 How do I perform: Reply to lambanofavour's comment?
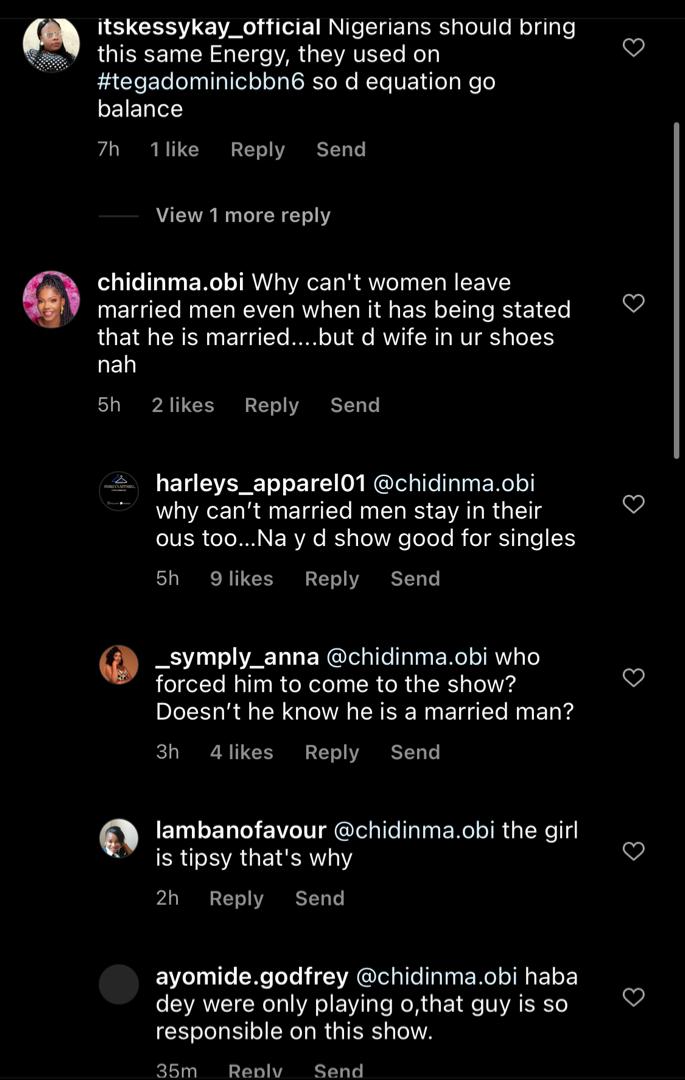(236, 899)
